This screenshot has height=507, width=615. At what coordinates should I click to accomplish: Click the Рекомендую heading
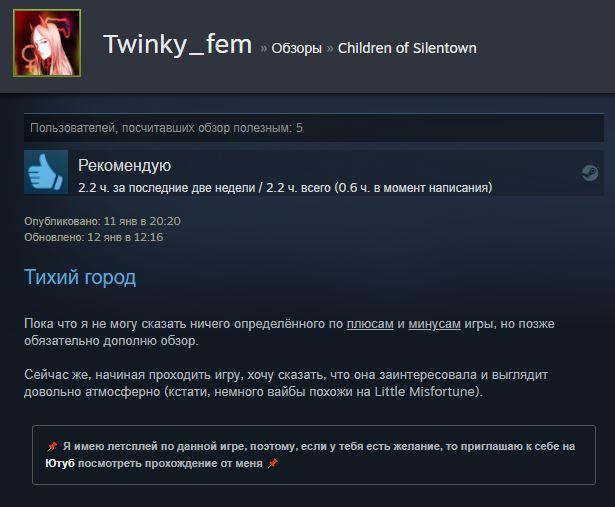click(x=124, y=165)
